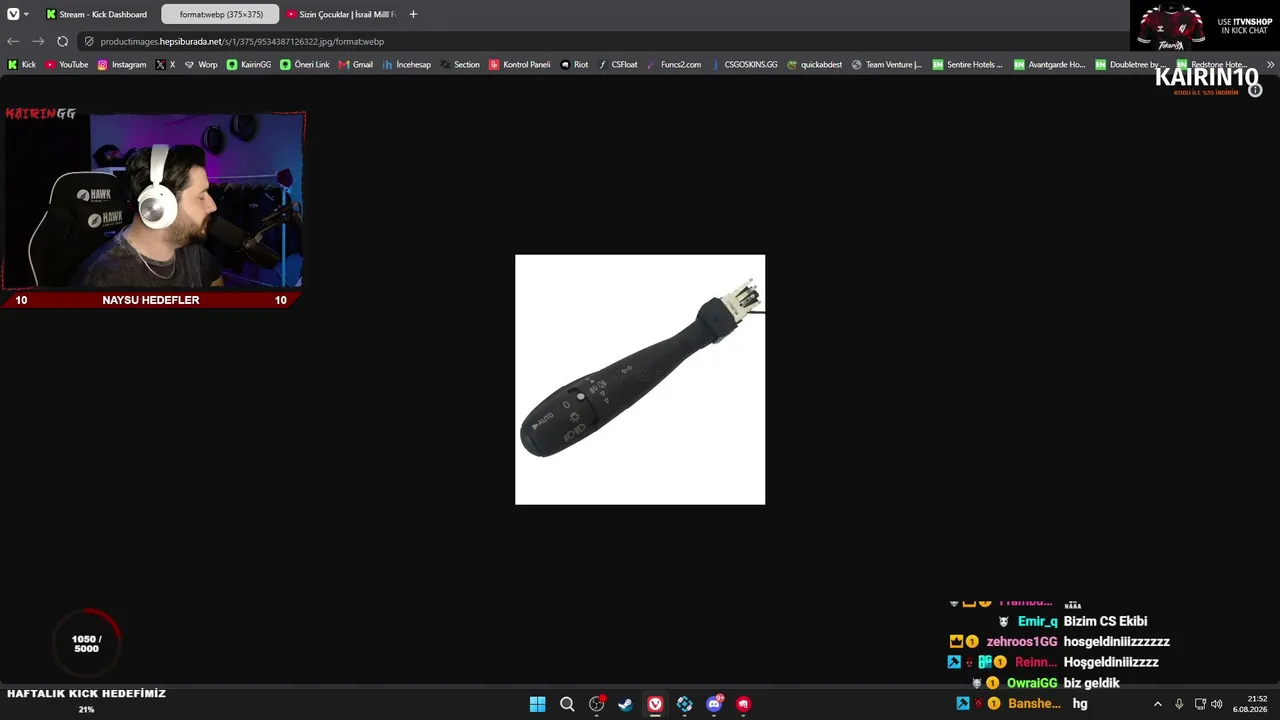
Task: Open the Windows Start menu
Action: 537,704
